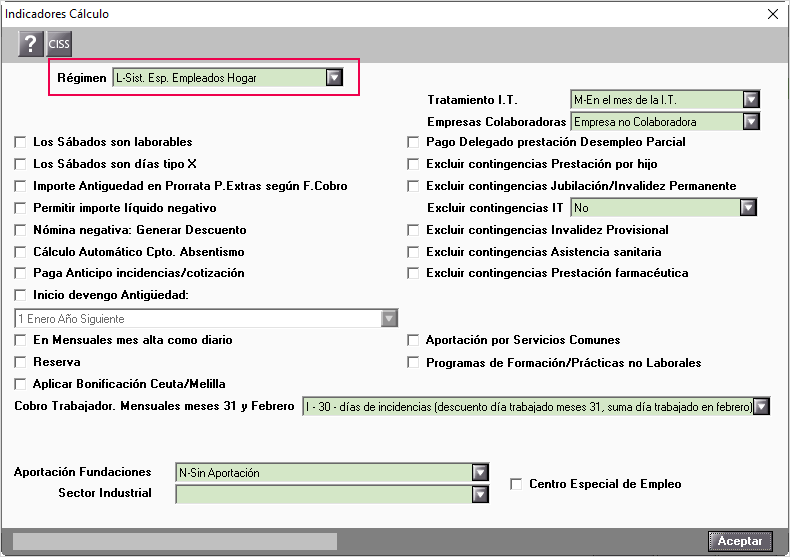Screen dimensions: 790x557
Task: Expand the Tratamiento I.T. dropdown
Action: point(751,100)
